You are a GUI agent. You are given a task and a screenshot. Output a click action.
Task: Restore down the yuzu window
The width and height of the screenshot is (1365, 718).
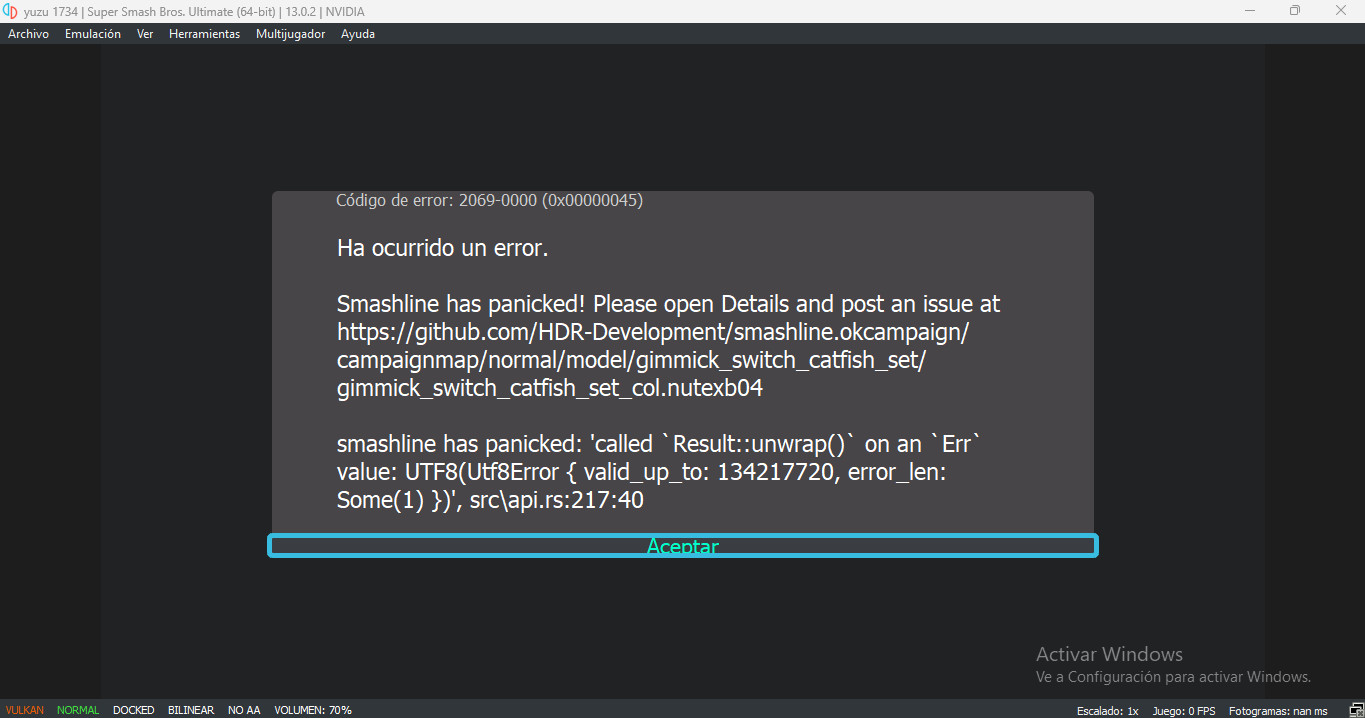click(1295, 11)
